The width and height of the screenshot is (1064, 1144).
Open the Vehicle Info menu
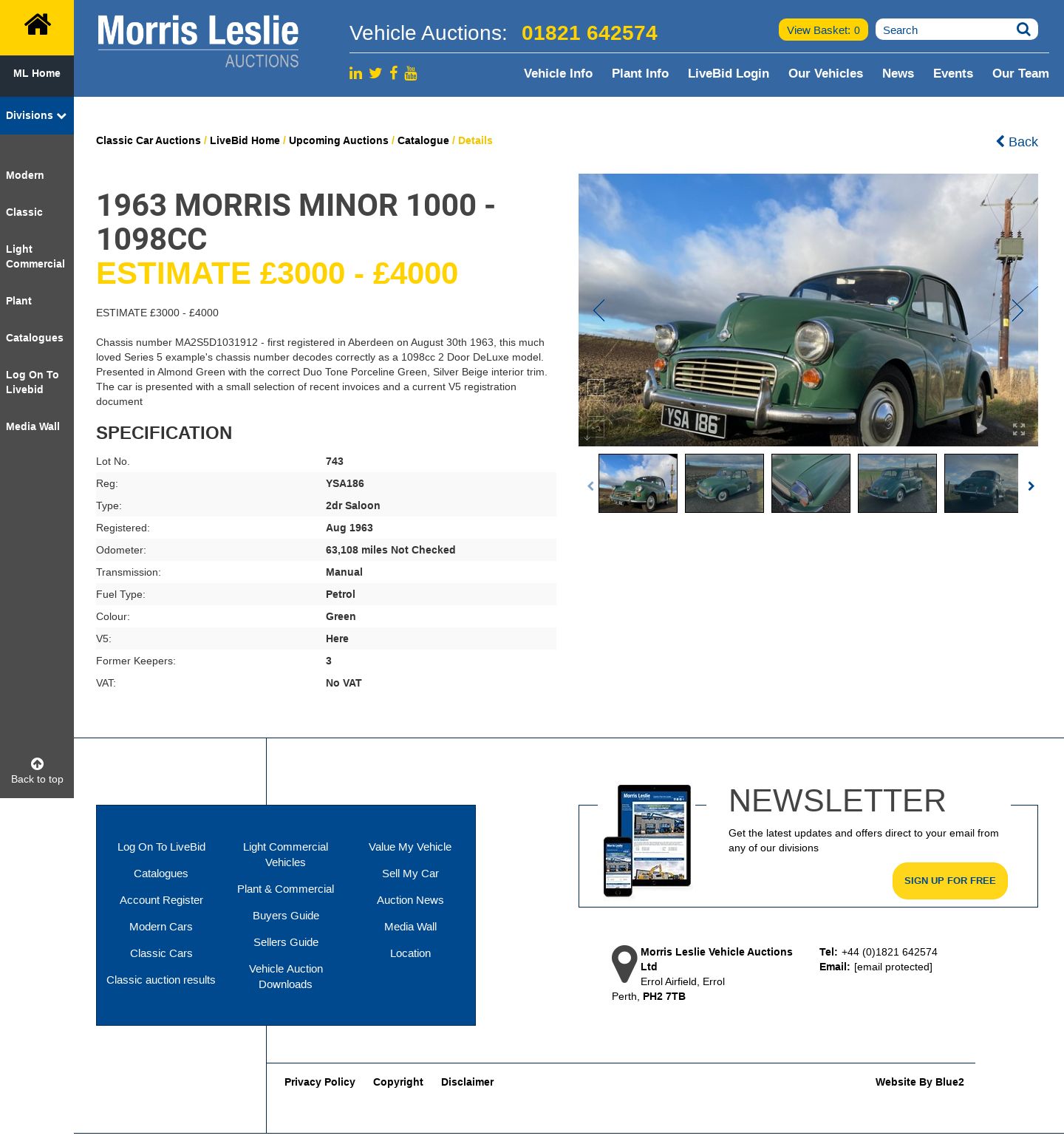(x=558, y=73)
